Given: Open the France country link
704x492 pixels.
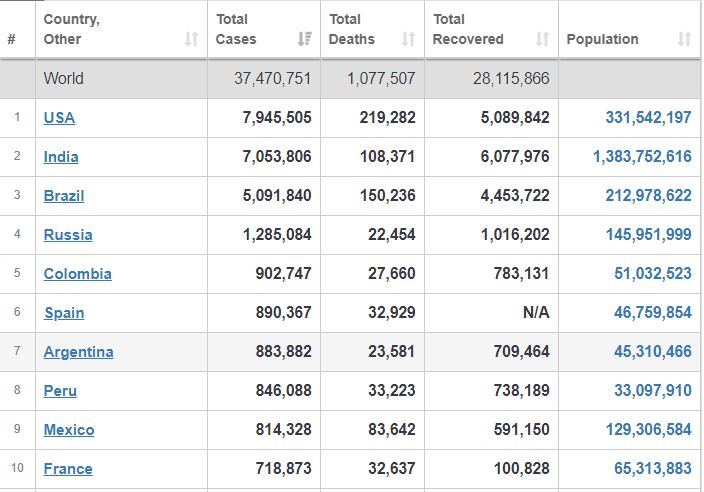Looking at the screenshot, I should coord(68,469).
